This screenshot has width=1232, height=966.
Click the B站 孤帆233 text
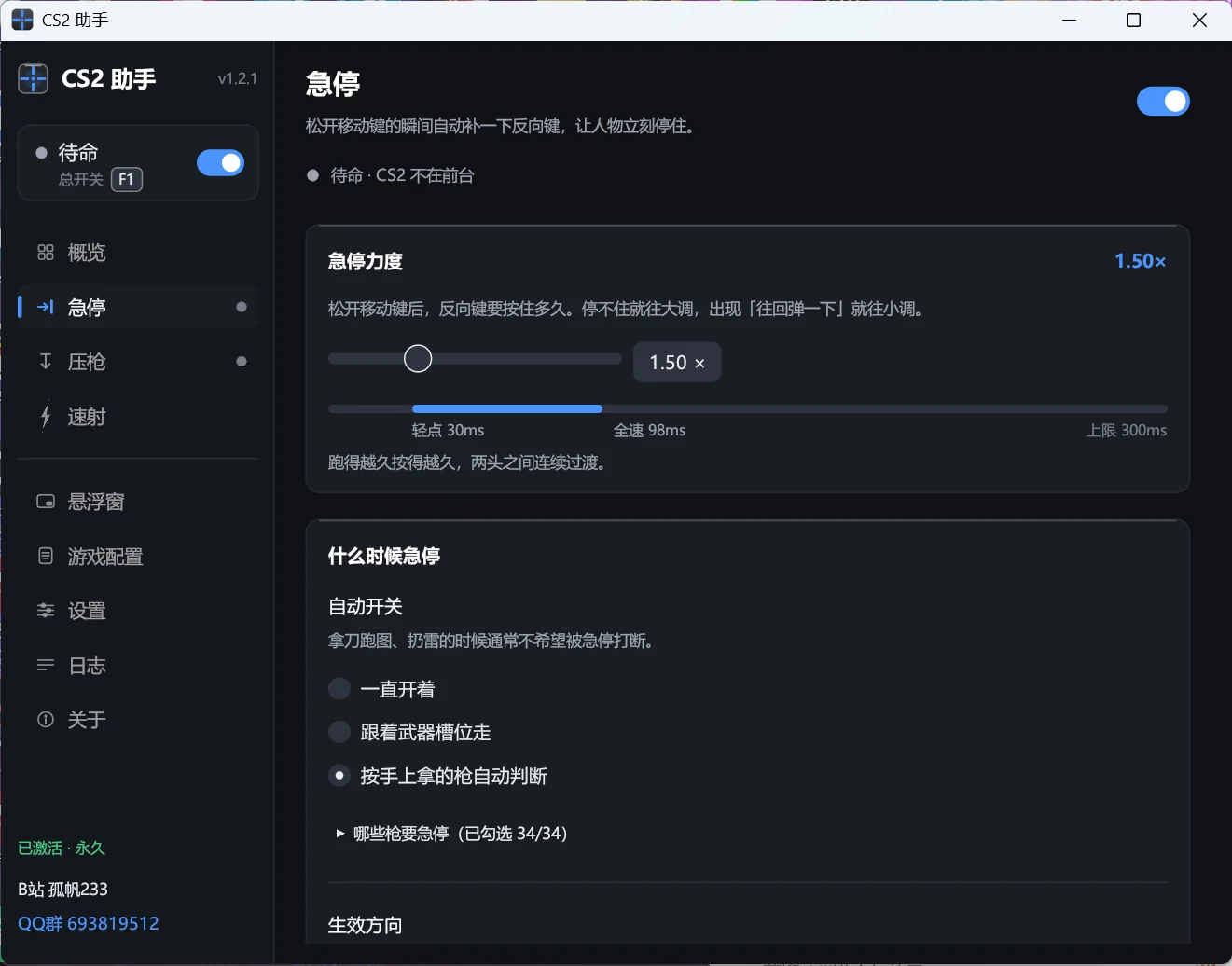62,889
